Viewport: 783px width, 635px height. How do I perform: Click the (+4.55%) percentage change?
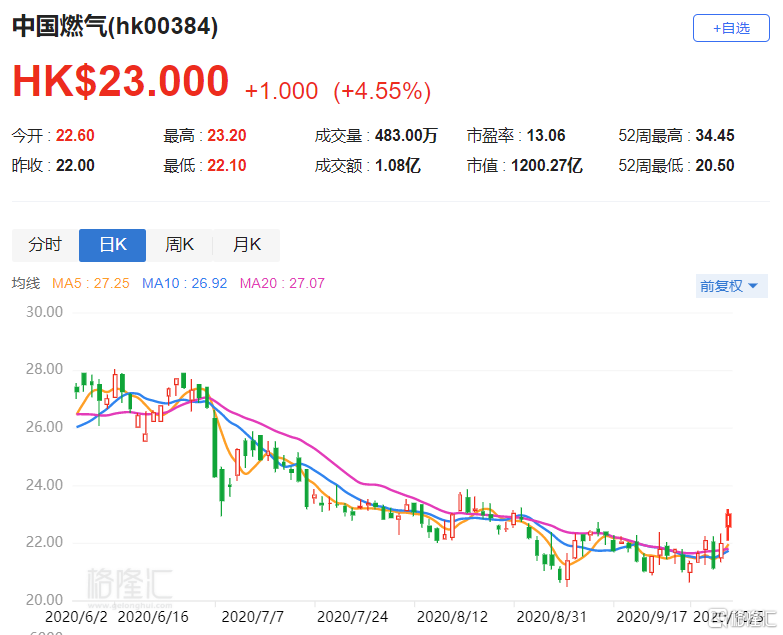(x=381, y=91)
